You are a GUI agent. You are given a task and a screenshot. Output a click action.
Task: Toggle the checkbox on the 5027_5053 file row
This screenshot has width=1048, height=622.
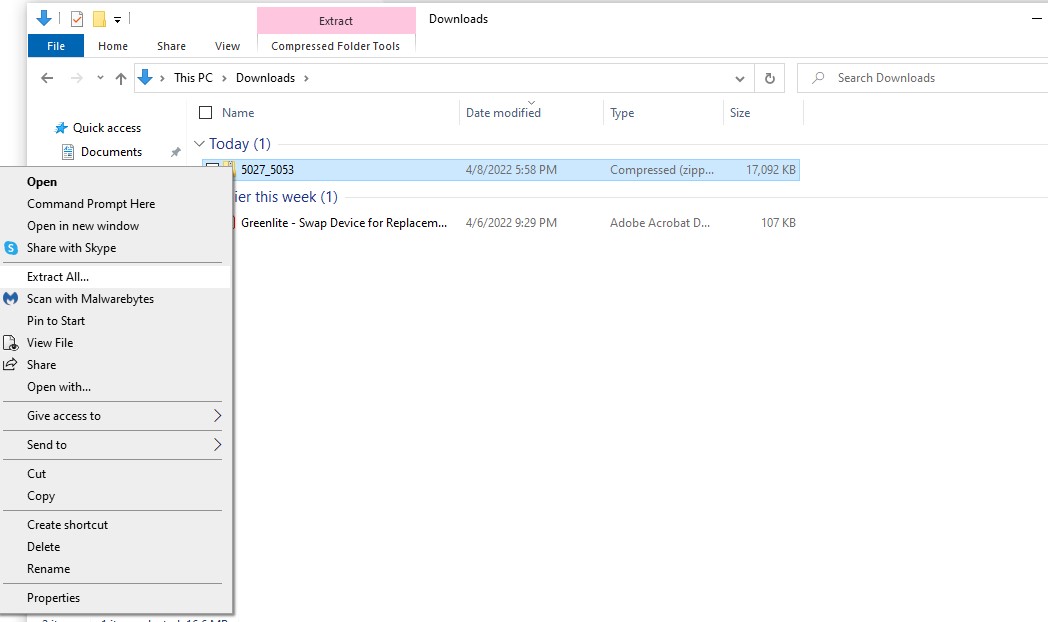click(212, 170)
